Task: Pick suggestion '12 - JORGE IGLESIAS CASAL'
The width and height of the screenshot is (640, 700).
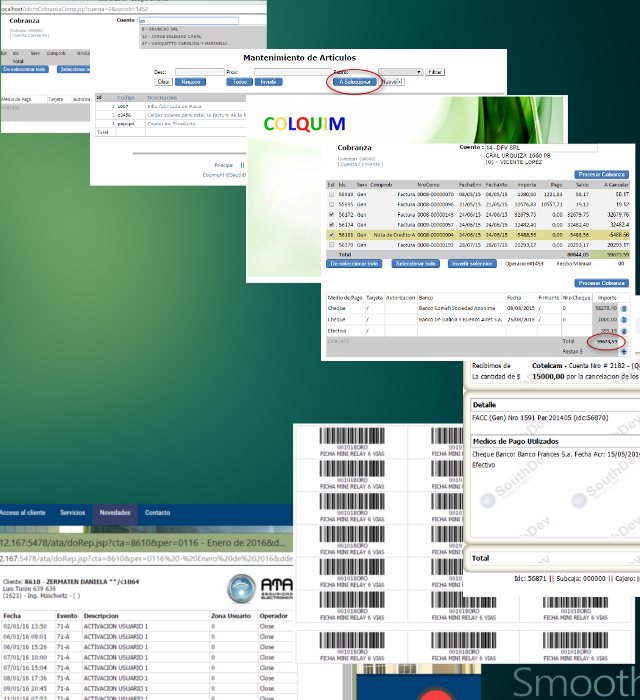Action: pos(171,37)
